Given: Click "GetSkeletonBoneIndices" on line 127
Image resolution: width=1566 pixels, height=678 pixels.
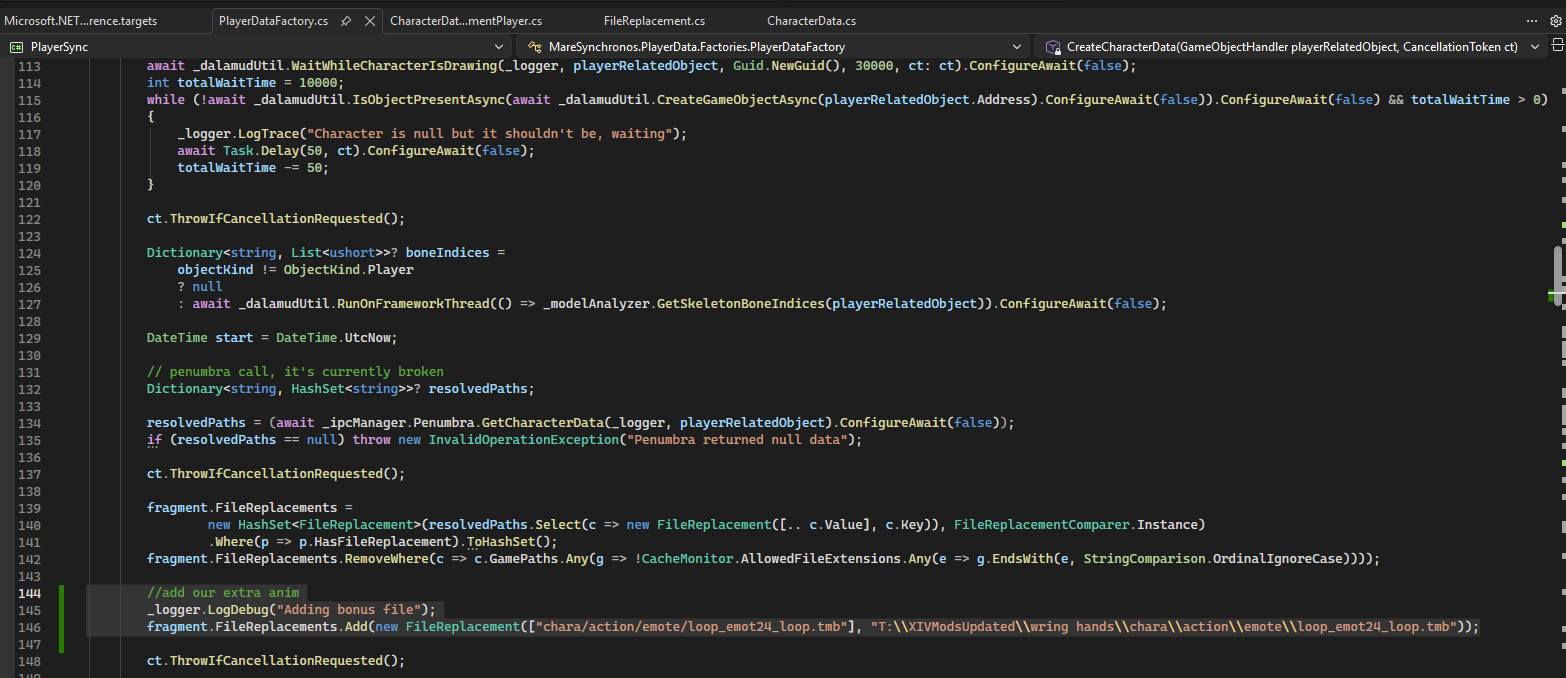Looking at the screenshot, I should pyautogui.click(x=740, y=304).
